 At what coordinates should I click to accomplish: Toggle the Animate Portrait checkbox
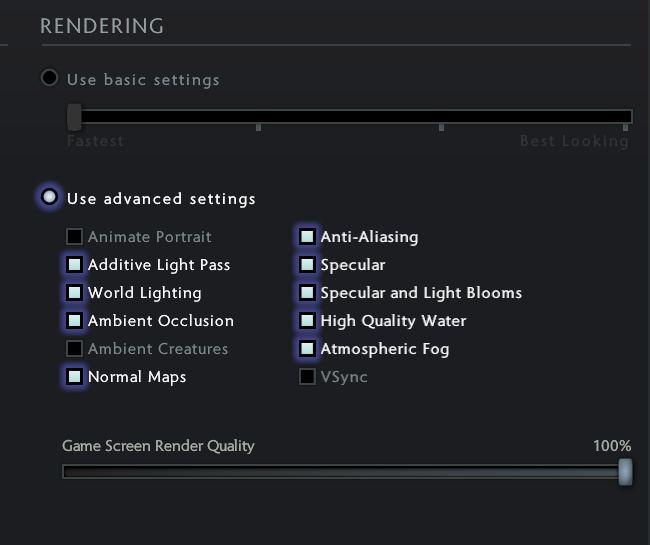click(74, 237)
